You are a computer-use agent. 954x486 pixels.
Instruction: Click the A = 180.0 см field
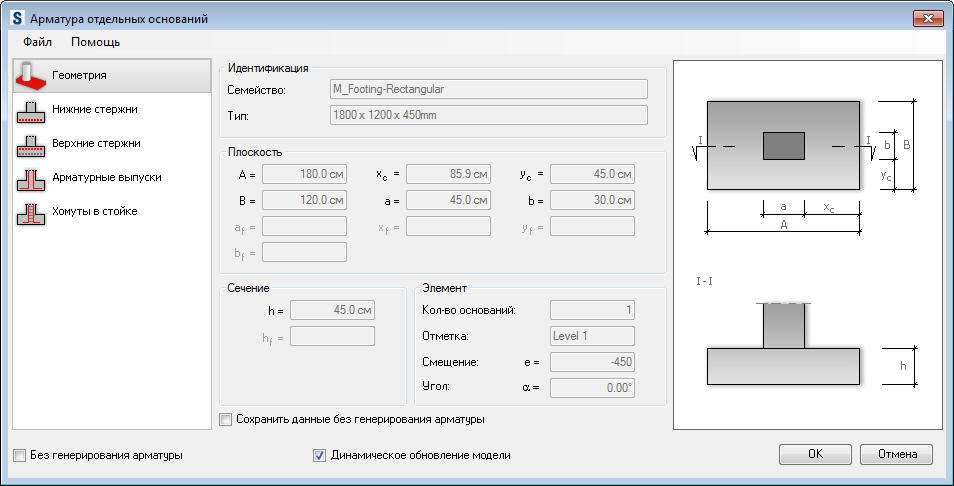point(304,174)
